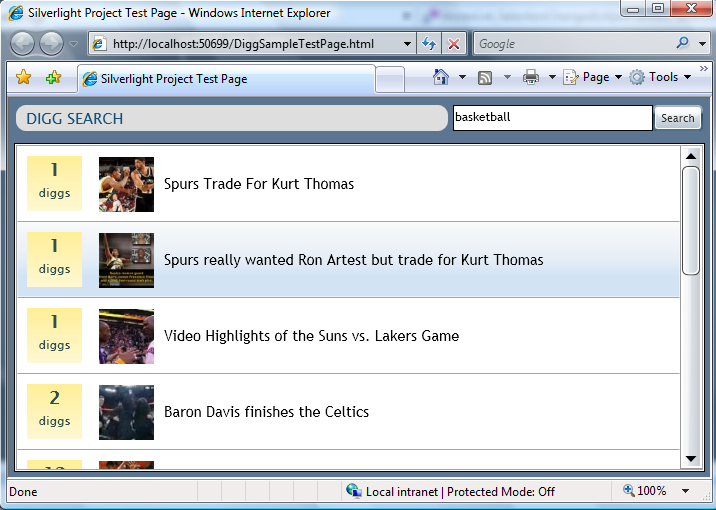Click the 2 diggs box for Baron Davis
This screenshot has width=716, height=510.
(x=54, y=411)
